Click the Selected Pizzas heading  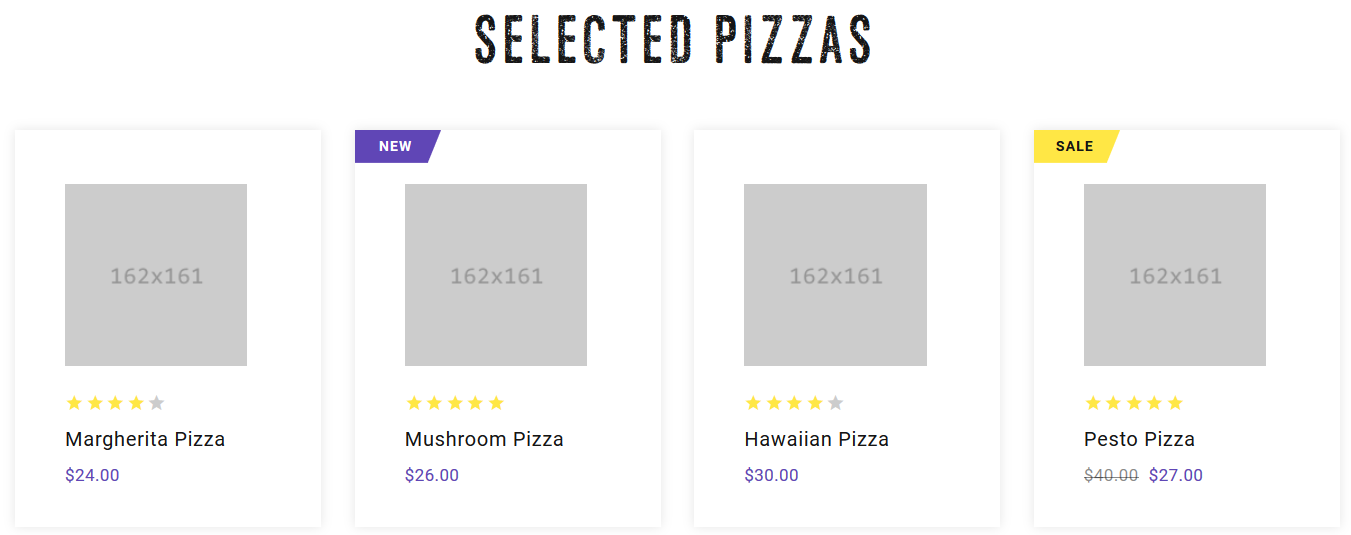point(674,41)
